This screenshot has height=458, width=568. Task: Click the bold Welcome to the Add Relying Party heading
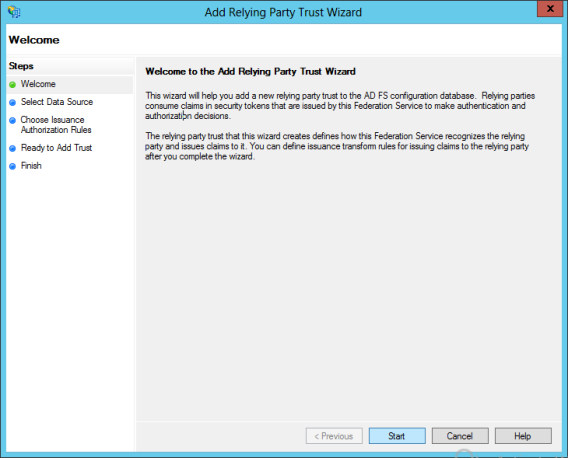(250, 71)
